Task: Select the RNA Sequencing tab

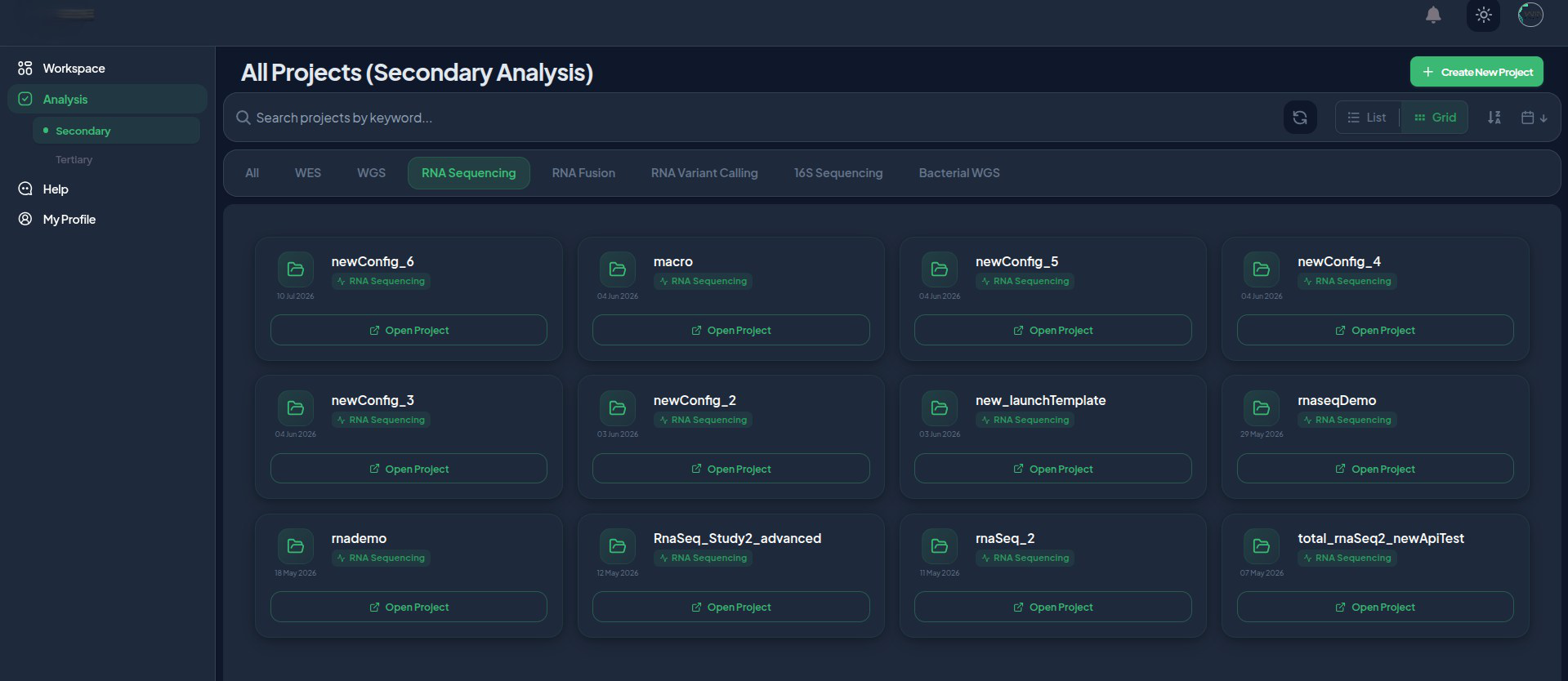Action: point(469,173)
